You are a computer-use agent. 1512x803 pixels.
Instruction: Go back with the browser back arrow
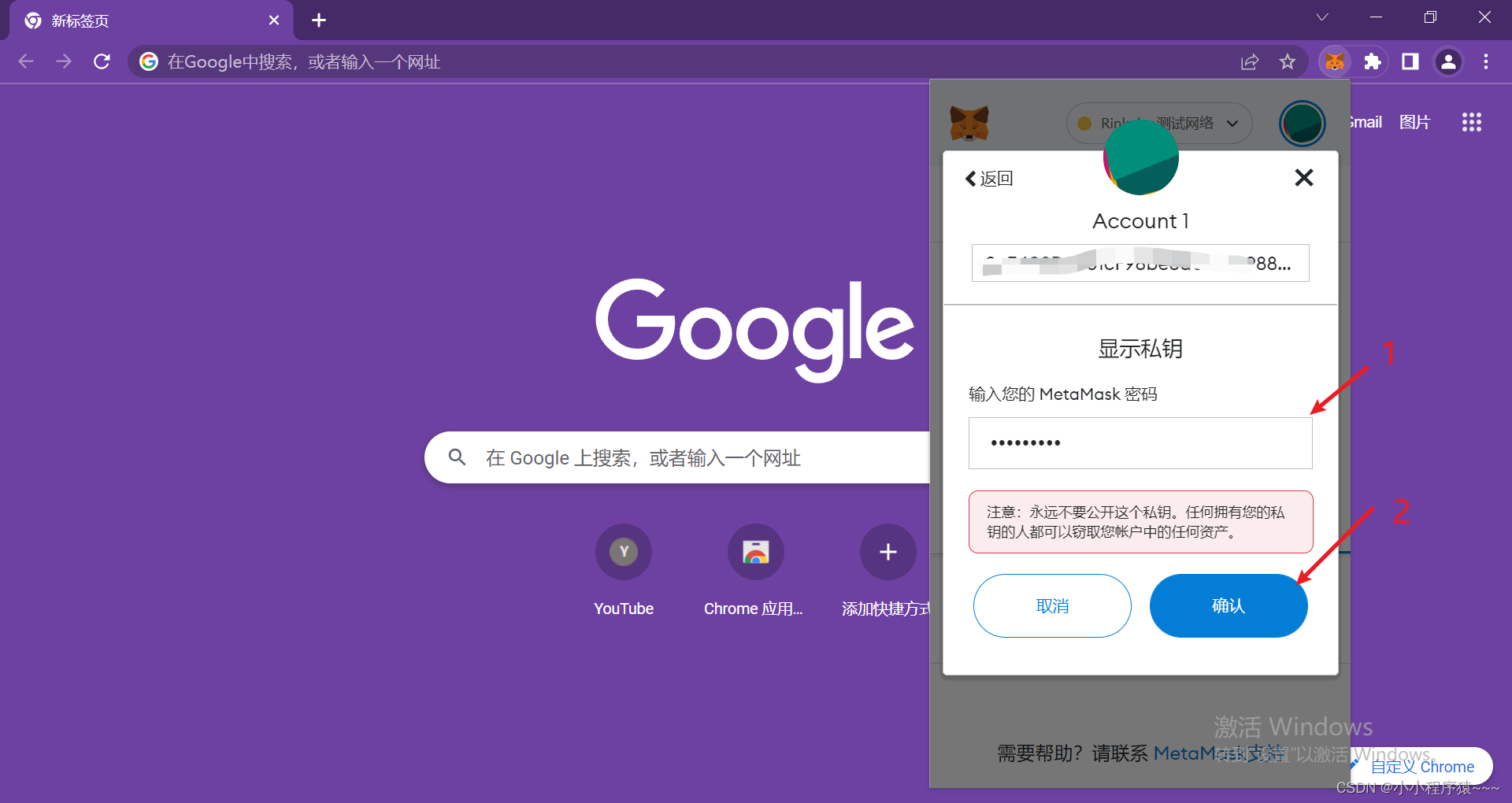pyautogui.click(x=26, y=61)
